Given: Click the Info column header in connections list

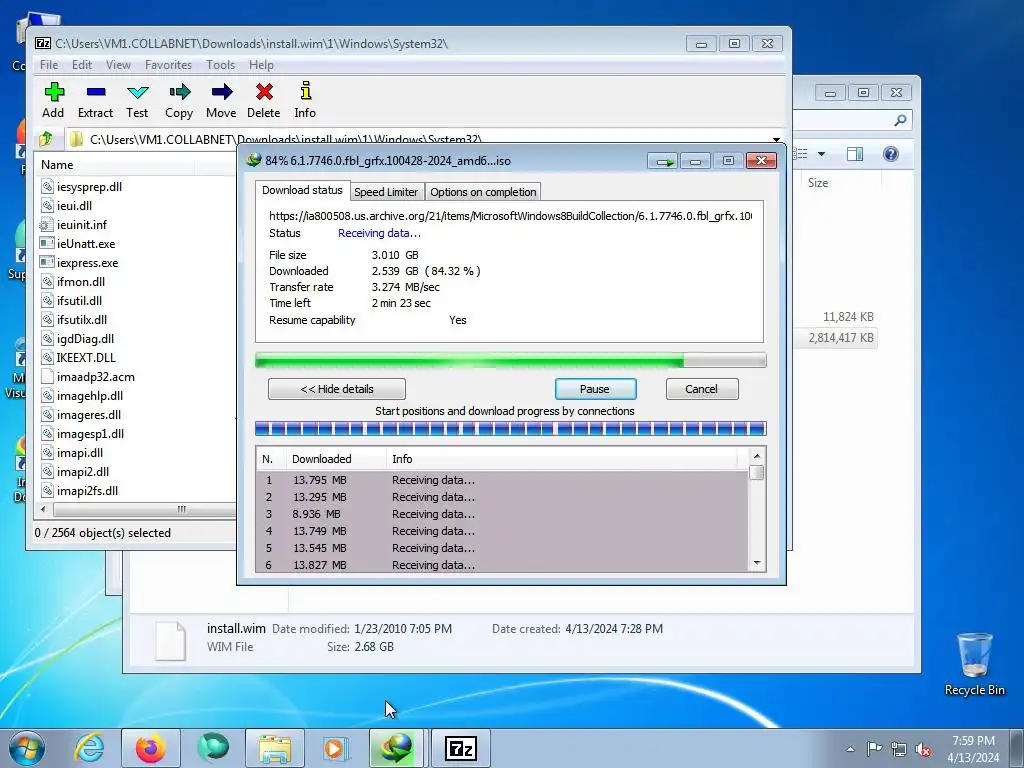Looking at the screenshot, I should 562,459.
